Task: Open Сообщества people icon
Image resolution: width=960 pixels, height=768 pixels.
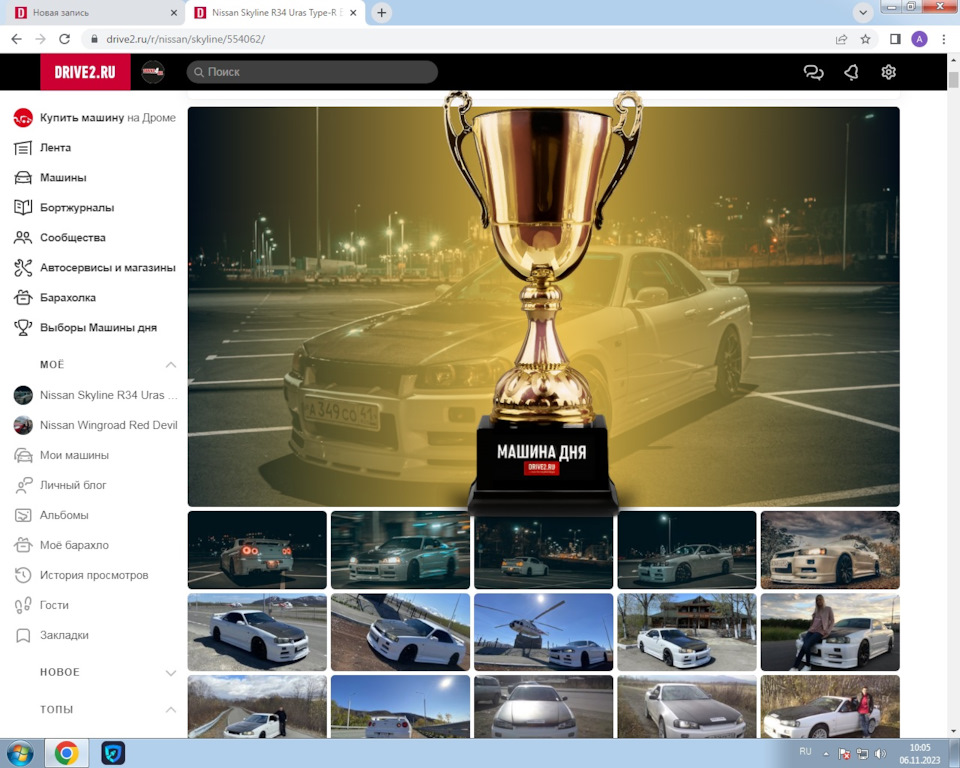Action: pyautogui.click(x=23, y=238)
